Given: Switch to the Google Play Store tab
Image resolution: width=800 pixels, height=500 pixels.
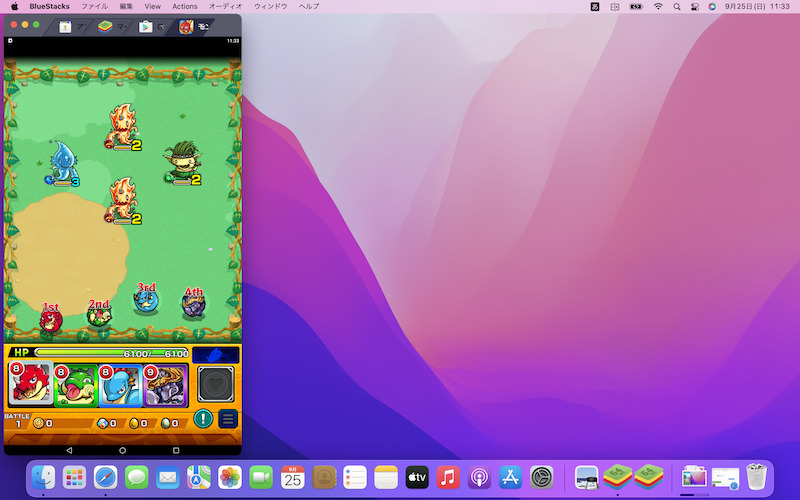Looking at the screenshot, I should tap(146, 27).
